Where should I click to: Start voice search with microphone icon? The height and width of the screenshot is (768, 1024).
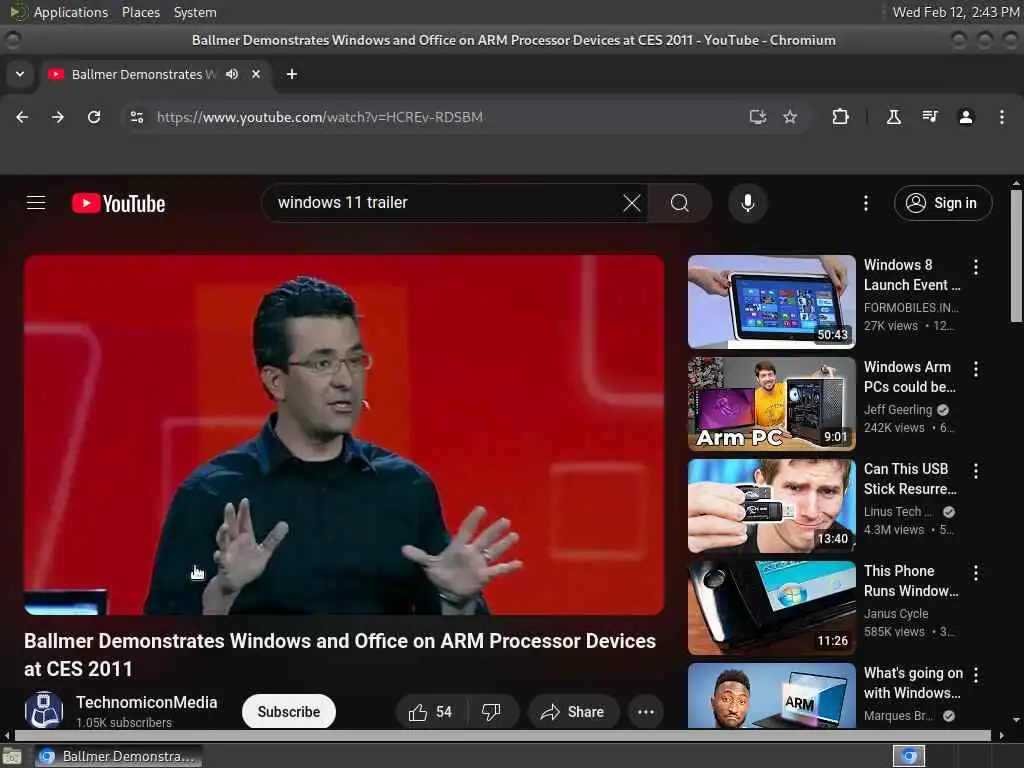(x=748, y=203)
